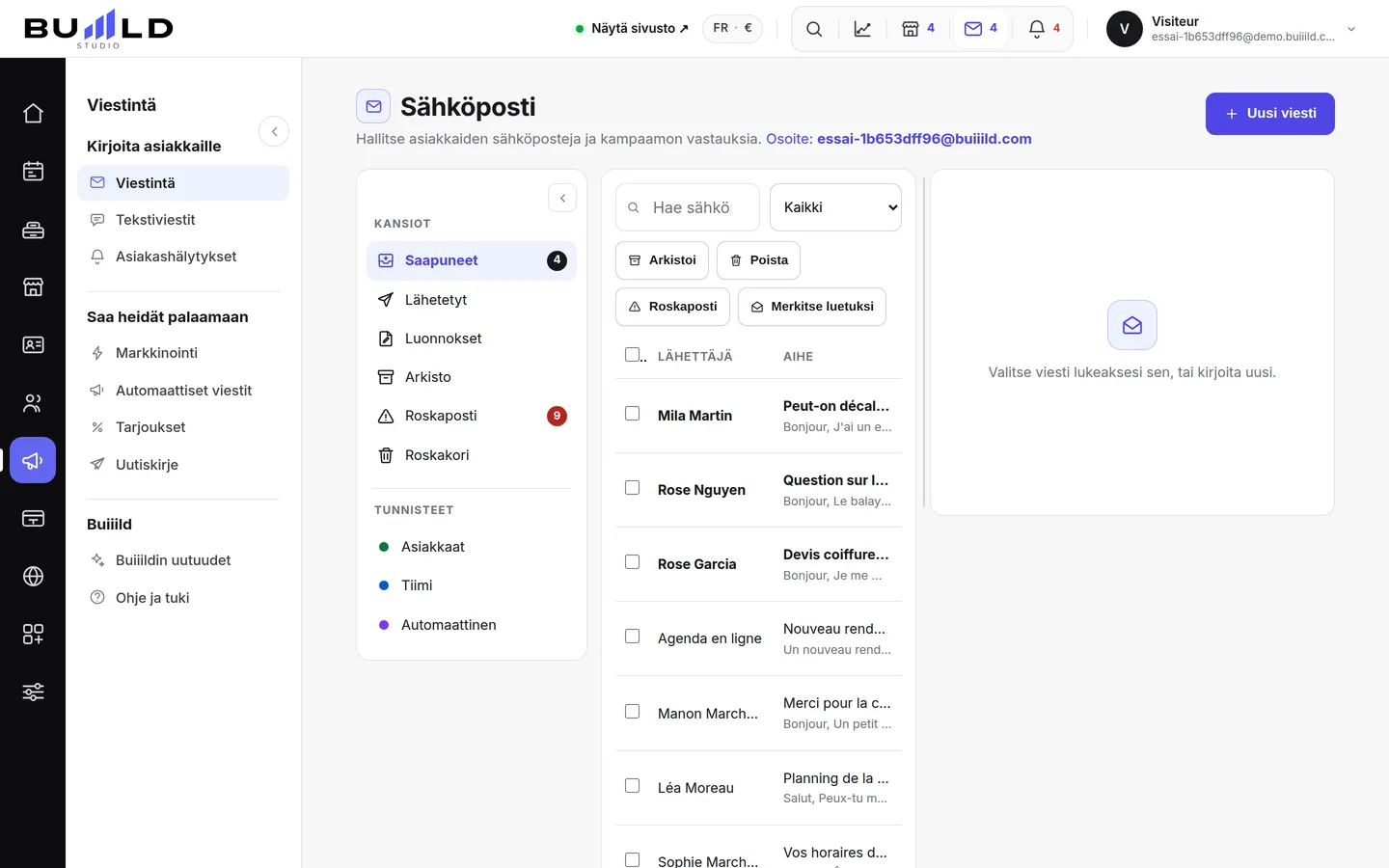Open the shop icon with badge 4

[x=918, y=29]
